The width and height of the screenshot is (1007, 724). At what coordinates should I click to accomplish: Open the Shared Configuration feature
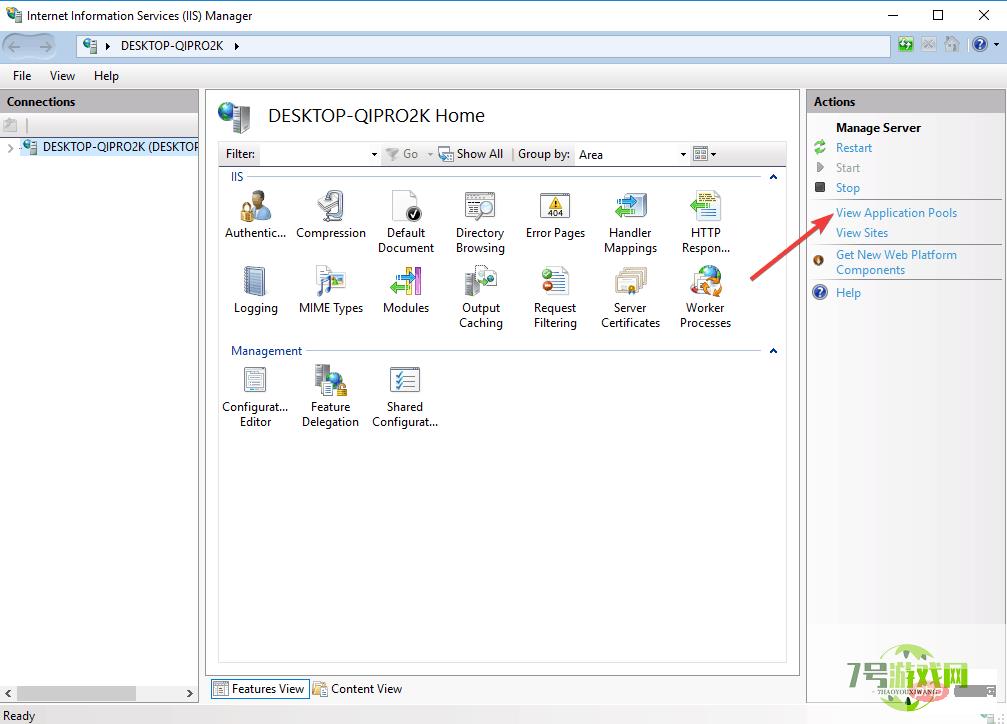click(405, 396)
